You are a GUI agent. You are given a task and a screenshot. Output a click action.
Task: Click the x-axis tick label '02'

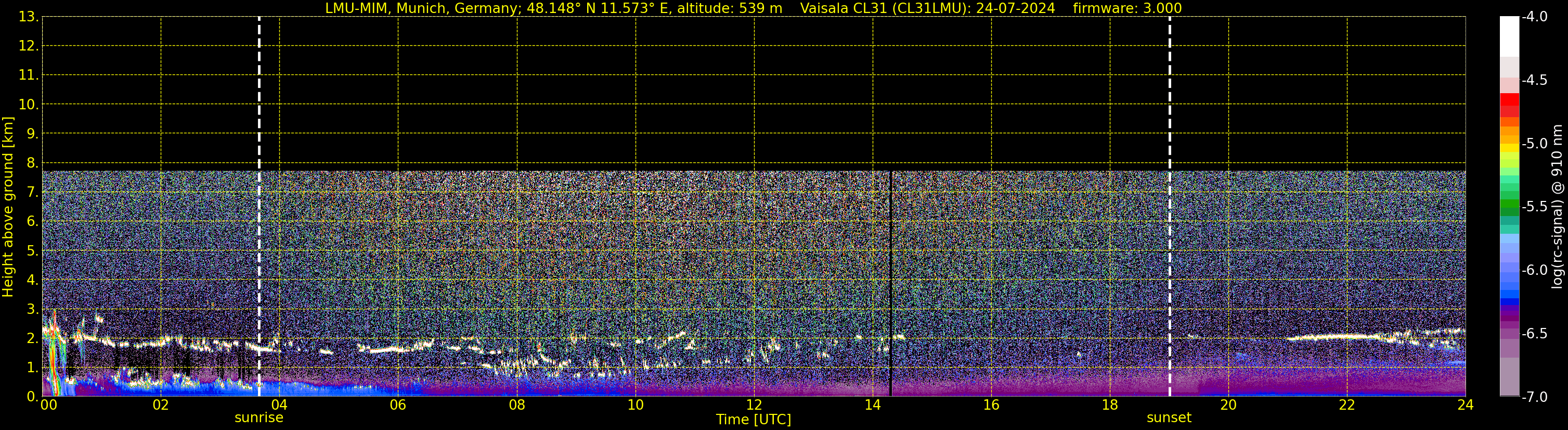point(161,405)
